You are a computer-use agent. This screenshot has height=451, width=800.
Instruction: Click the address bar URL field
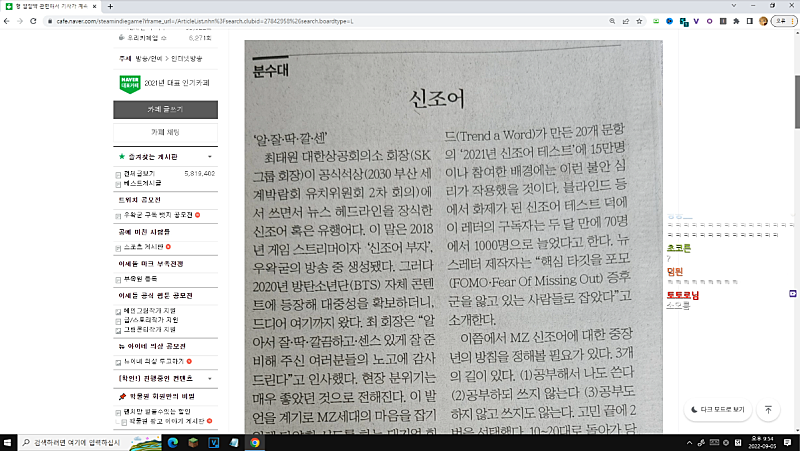[327, 21]
